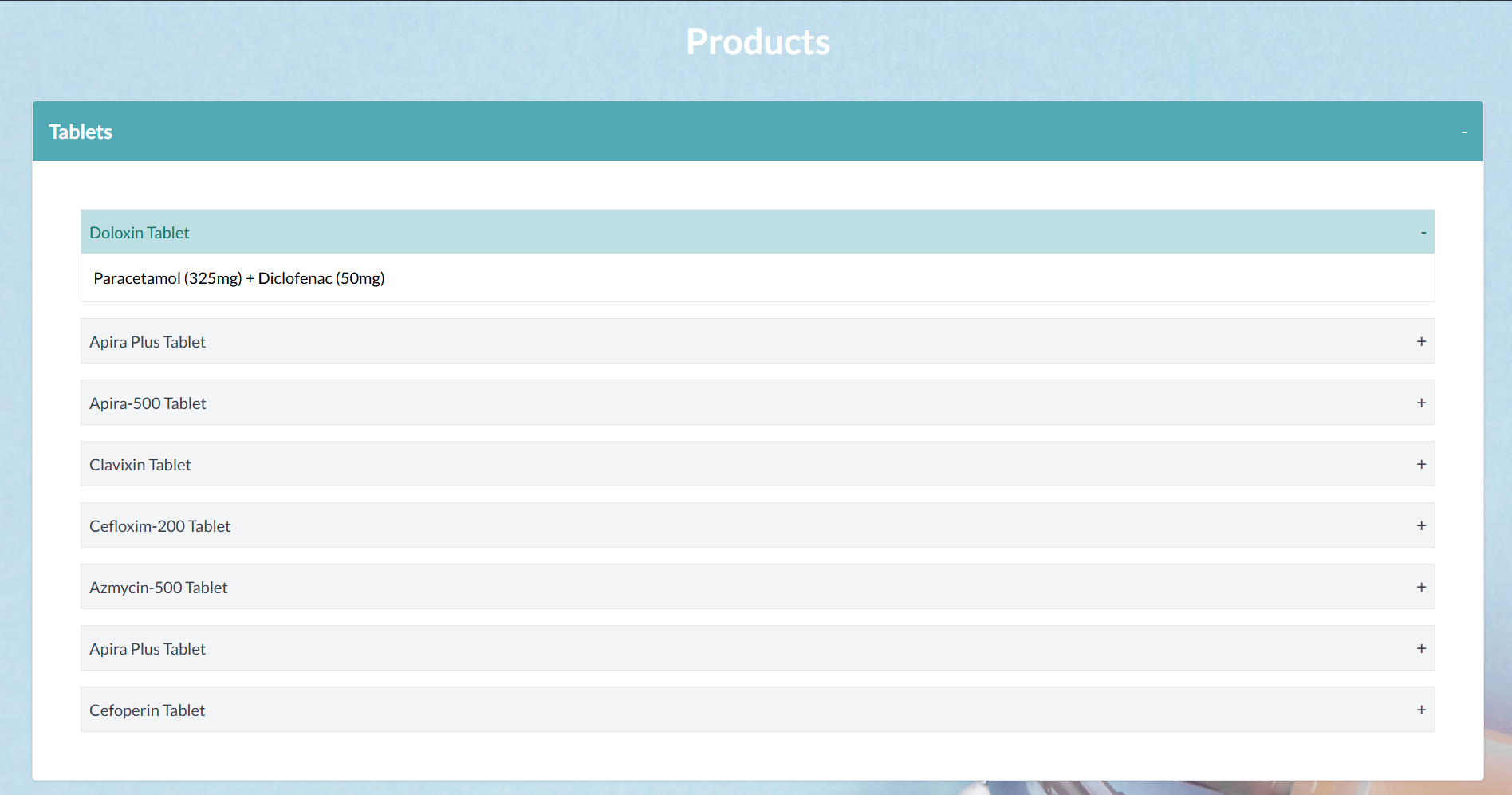Expand Apira Plus Tablet title above Cefoperin
This screenshot has height=795, width=1512.
coord(148,649)
